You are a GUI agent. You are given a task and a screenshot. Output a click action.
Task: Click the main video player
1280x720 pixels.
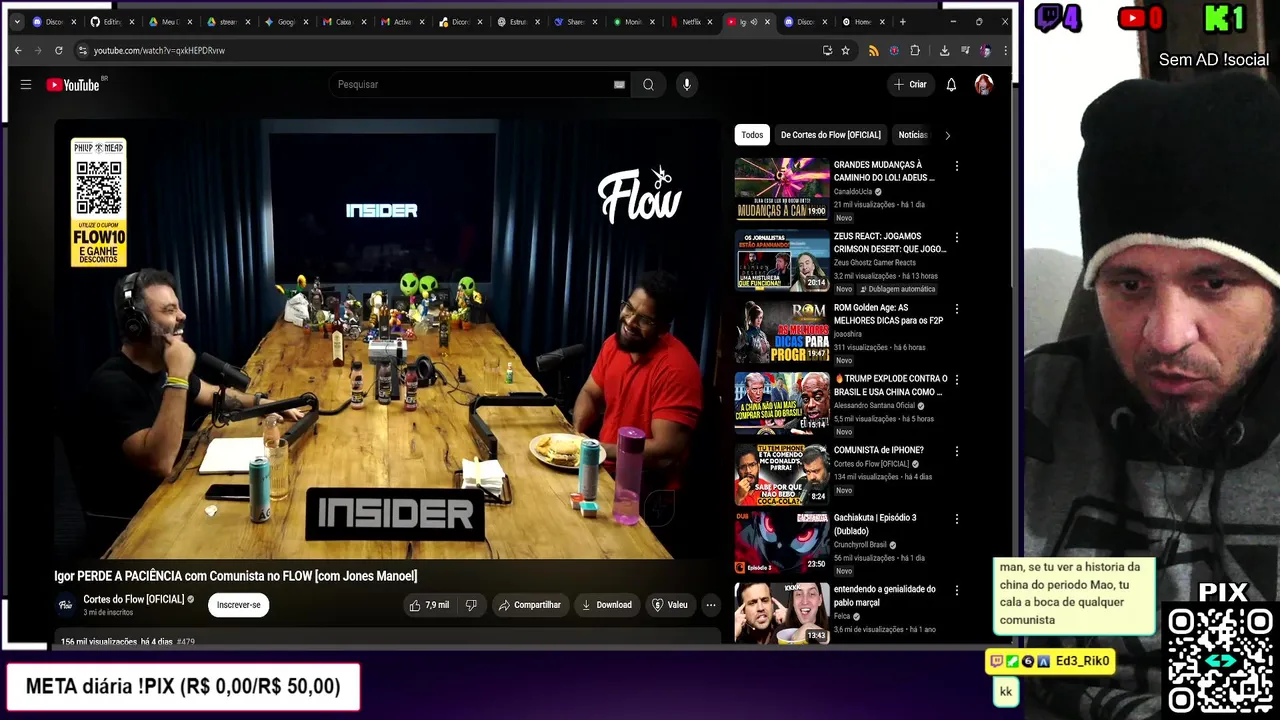[388, 340]
